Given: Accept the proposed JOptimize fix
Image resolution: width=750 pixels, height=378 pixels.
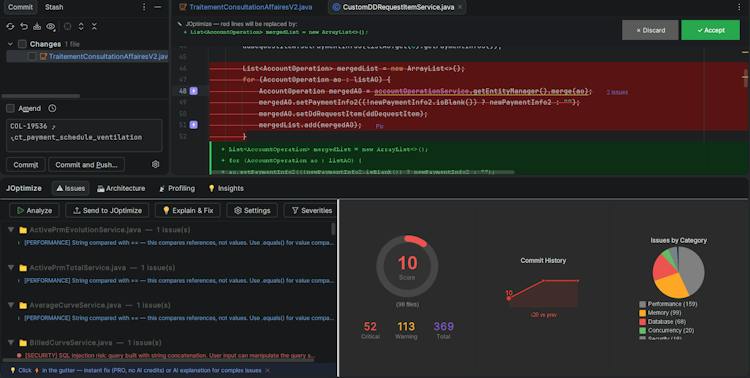Looking at the screenshot, I should [710, 30].
